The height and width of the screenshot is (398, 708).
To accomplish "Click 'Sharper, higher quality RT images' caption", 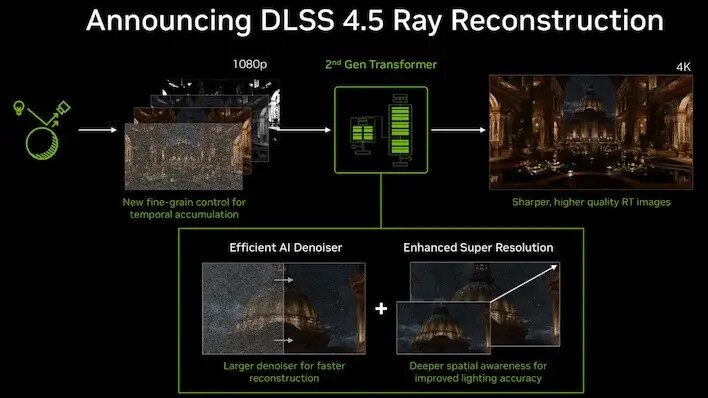I will click(x=591, y=202).
